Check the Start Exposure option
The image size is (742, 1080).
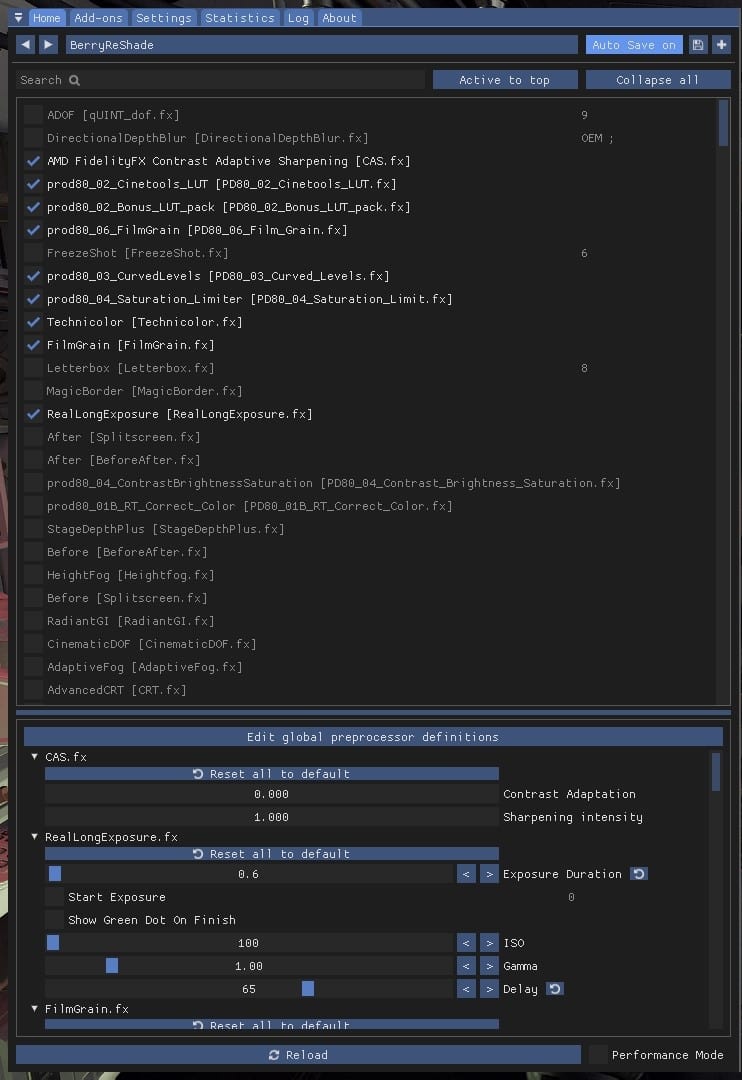click(54, 897)
